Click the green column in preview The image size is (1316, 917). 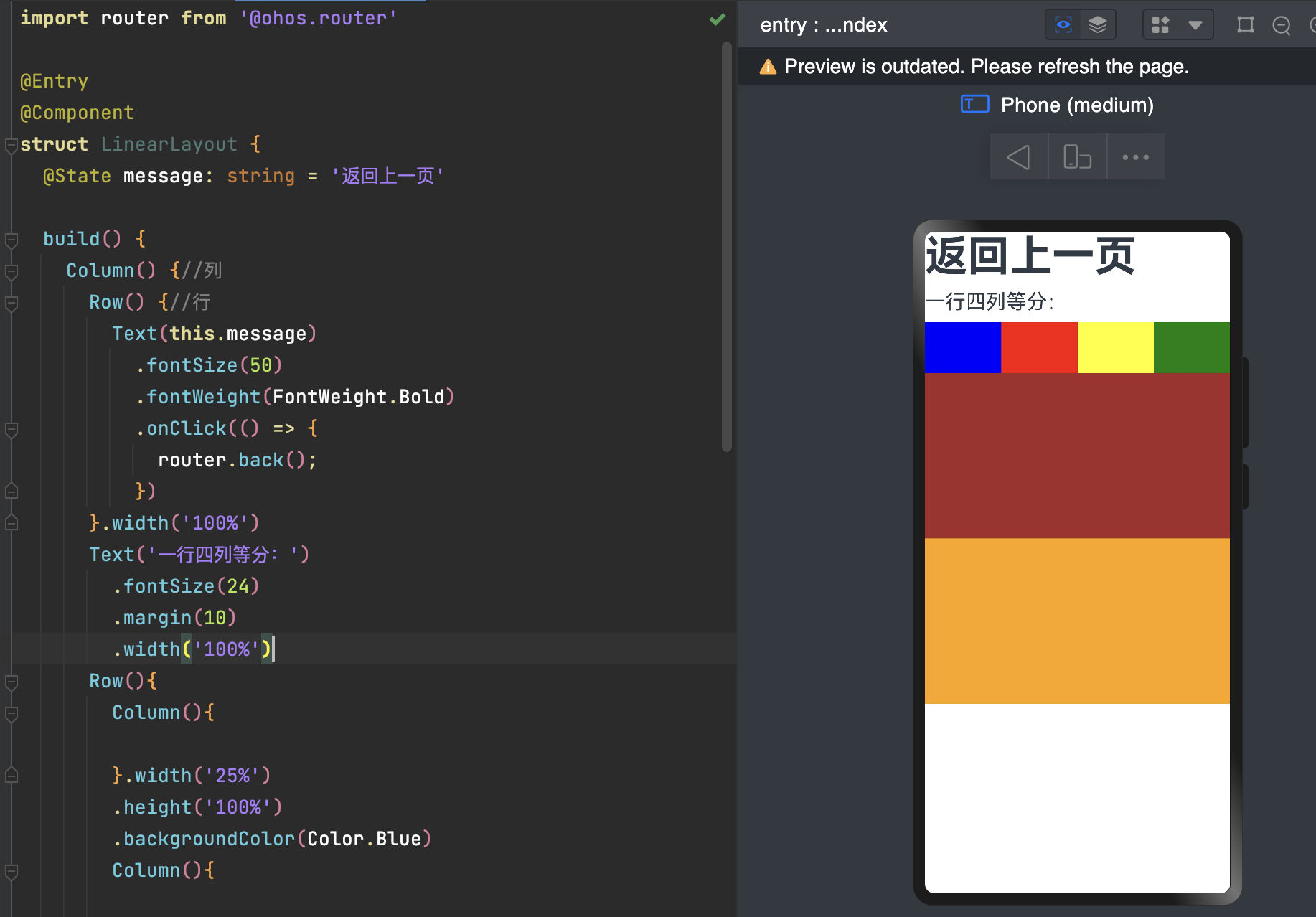tap(1192, 347)
